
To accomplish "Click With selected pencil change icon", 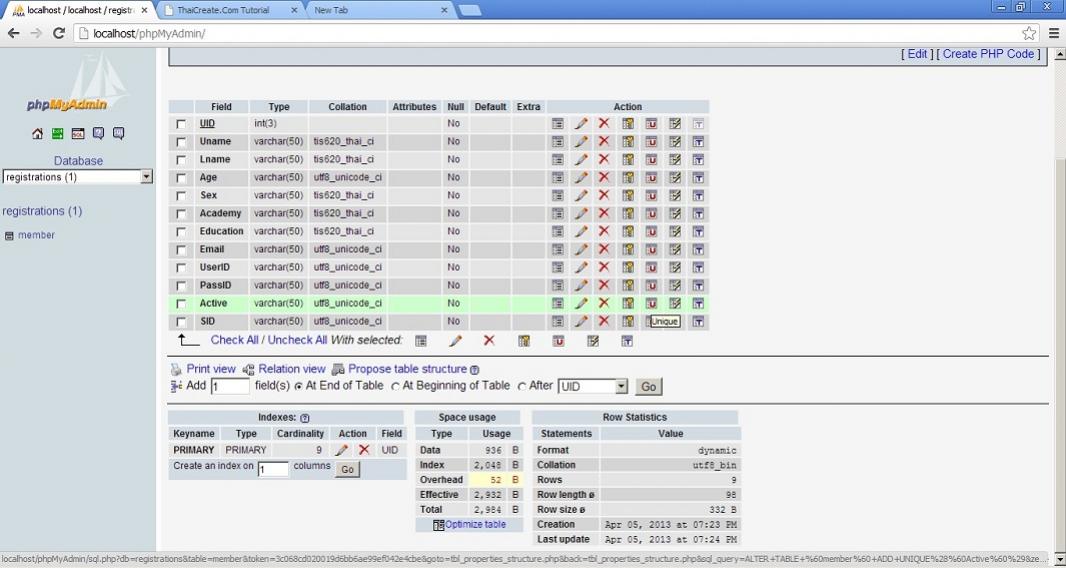I will pos(455,341).
